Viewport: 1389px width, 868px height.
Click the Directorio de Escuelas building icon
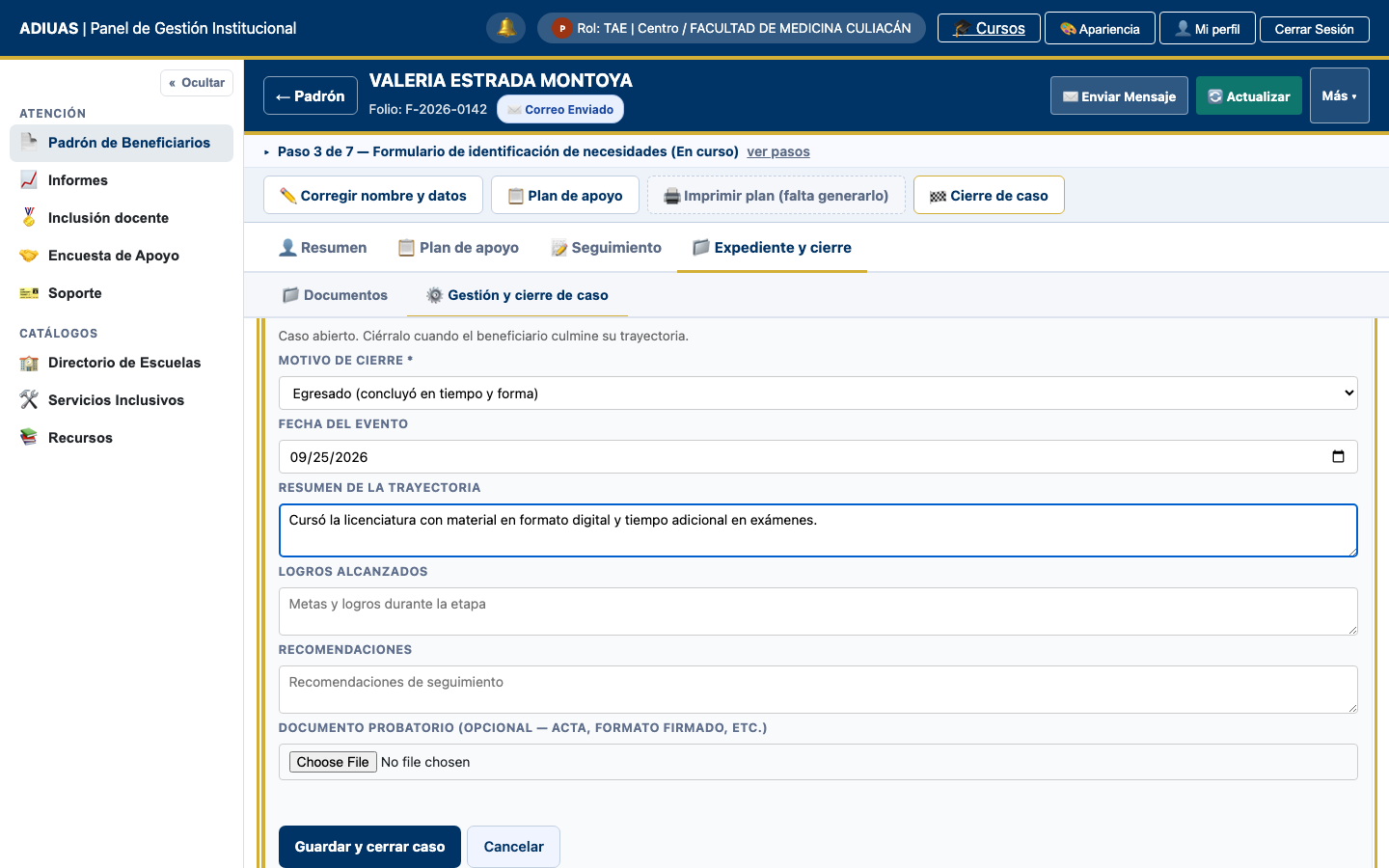[29, 363]
